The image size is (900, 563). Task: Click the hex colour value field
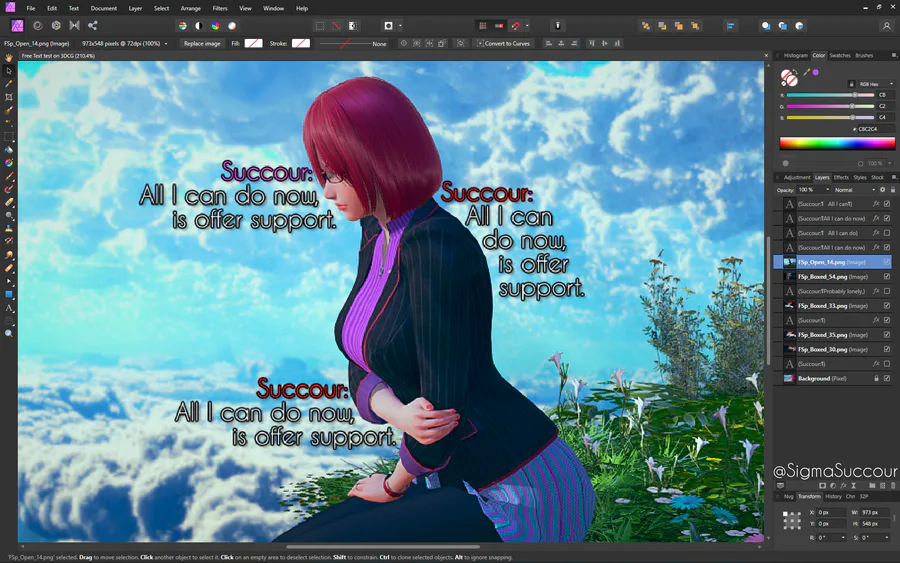[876, 129]
